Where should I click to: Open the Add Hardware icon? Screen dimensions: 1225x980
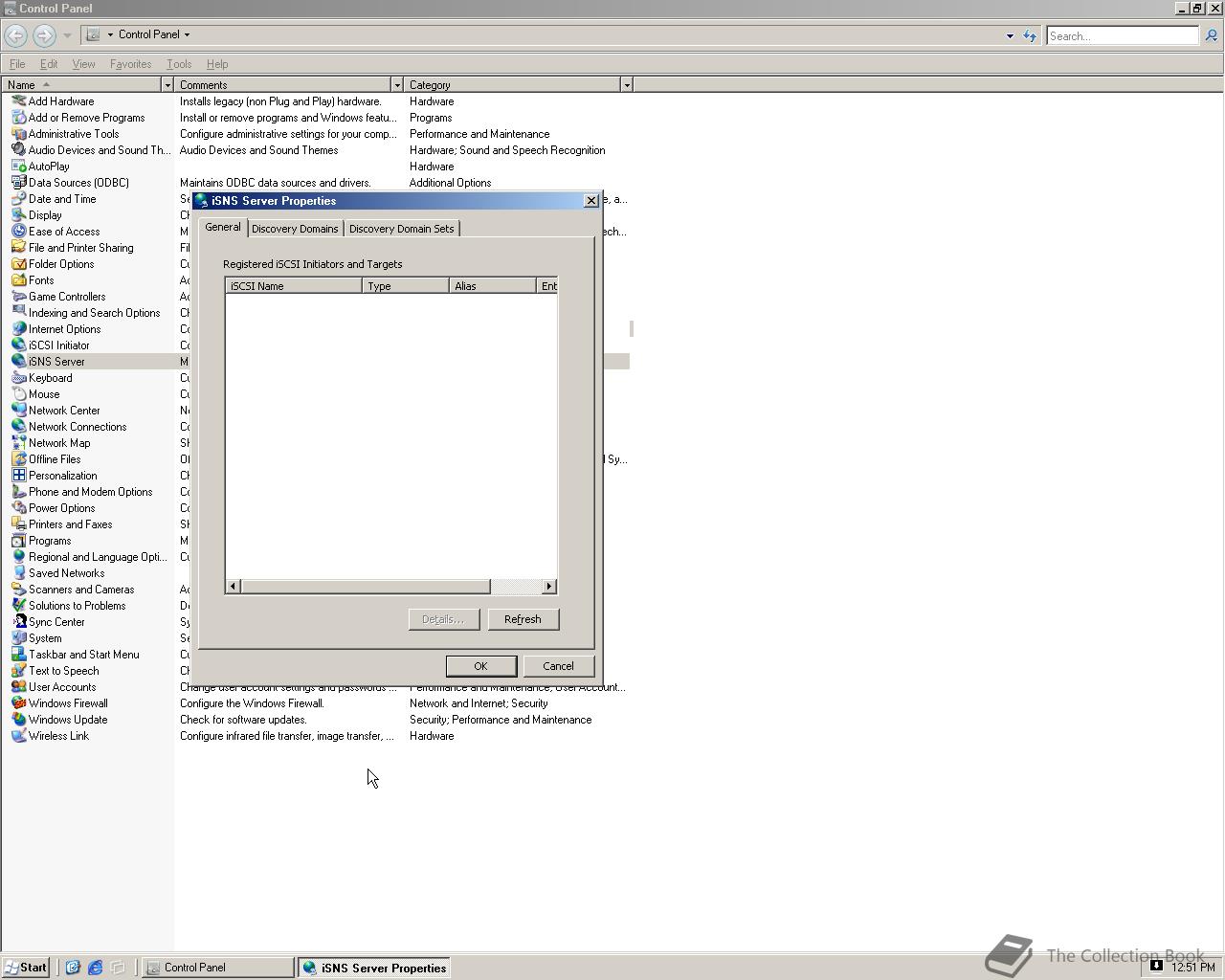(x=18, y=101)
